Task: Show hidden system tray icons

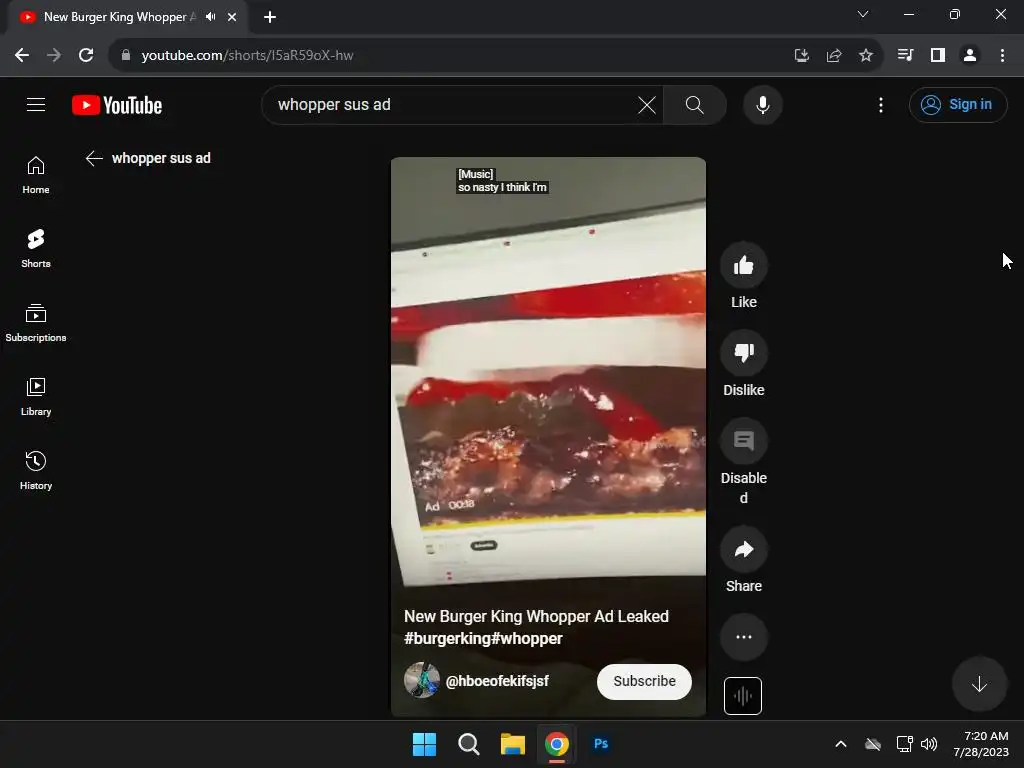Action: pyautogui.click(x=840, y=744)
